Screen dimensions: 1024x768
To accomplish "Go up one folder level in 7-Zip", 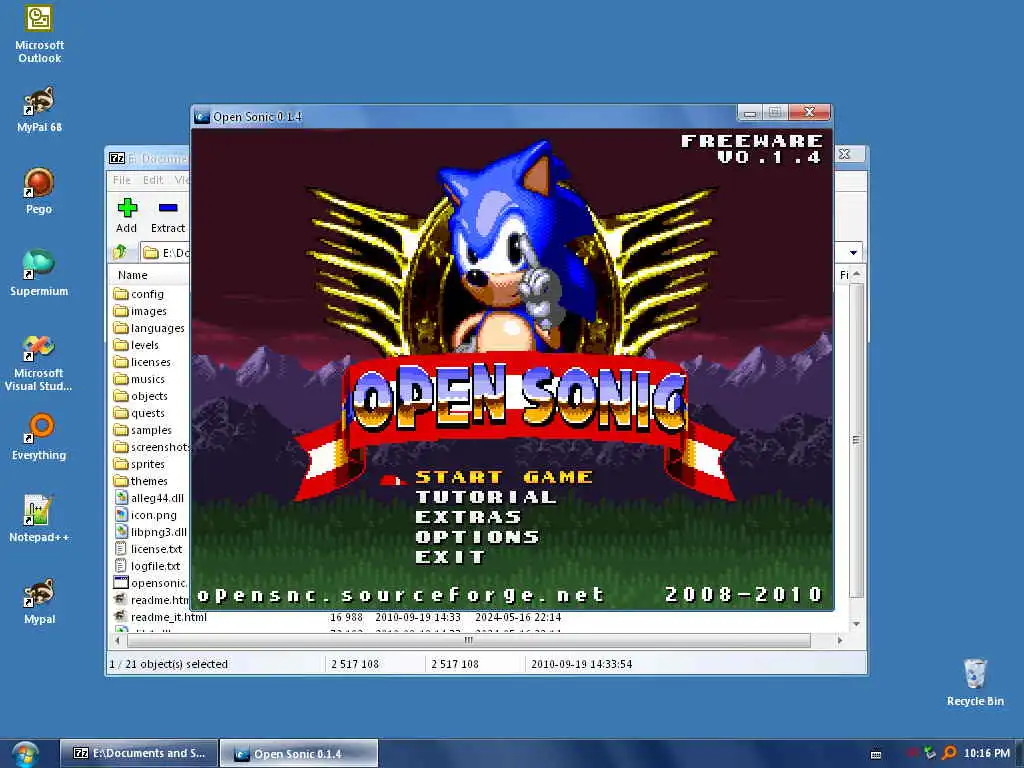I will pyautogui.click(x=120, y=252).
